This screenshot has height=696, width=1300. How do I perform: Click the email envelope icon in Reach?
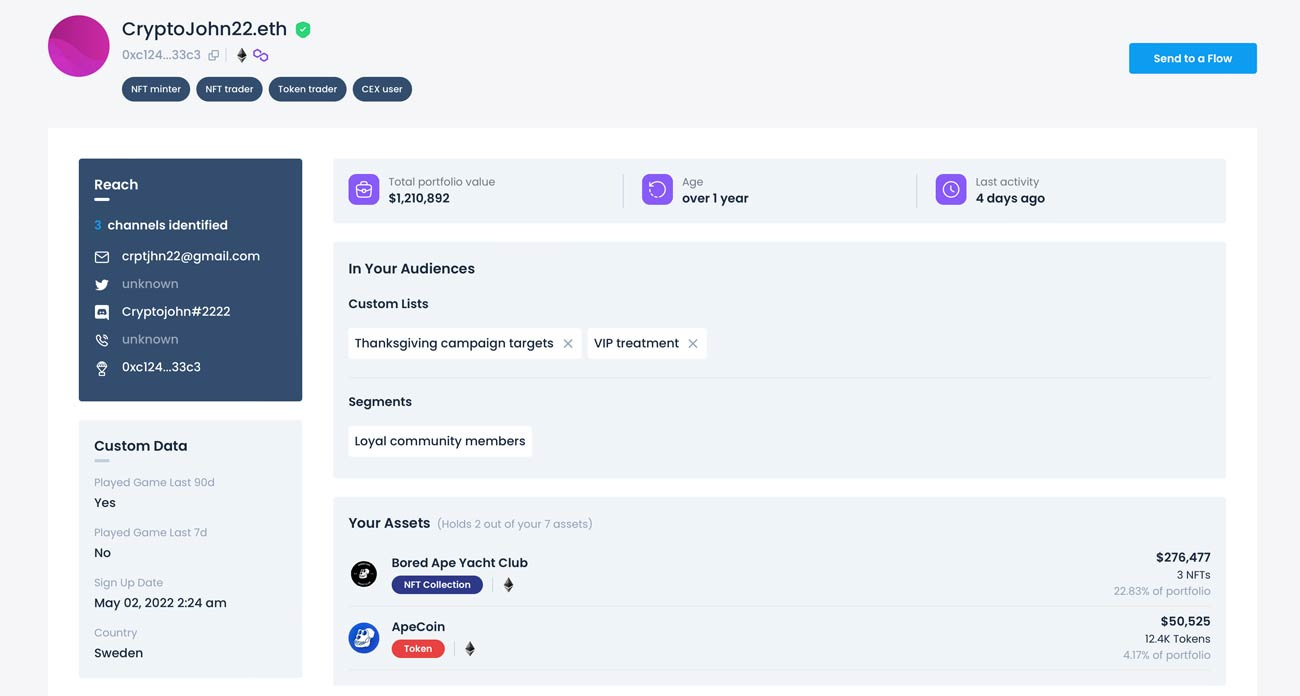(x=102, y=257)
